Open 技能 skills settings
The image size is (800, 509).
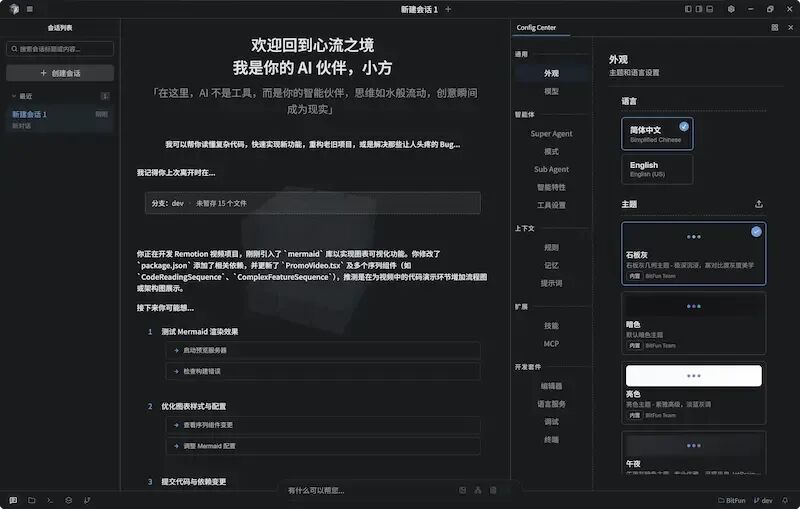click(x=552, y=326)
